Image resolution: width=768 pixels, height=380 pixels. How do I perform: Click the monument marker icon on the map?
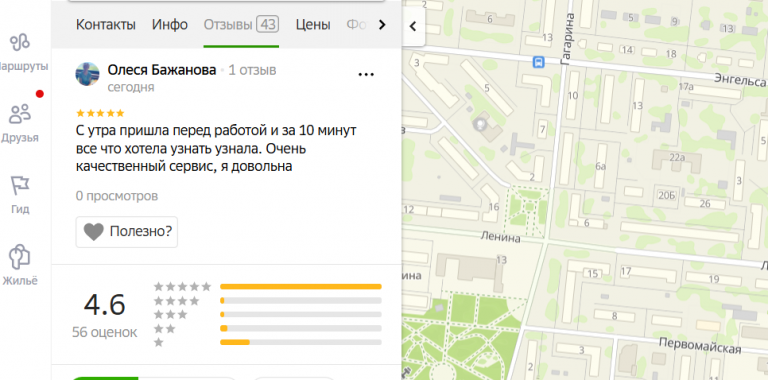point(481,124)
